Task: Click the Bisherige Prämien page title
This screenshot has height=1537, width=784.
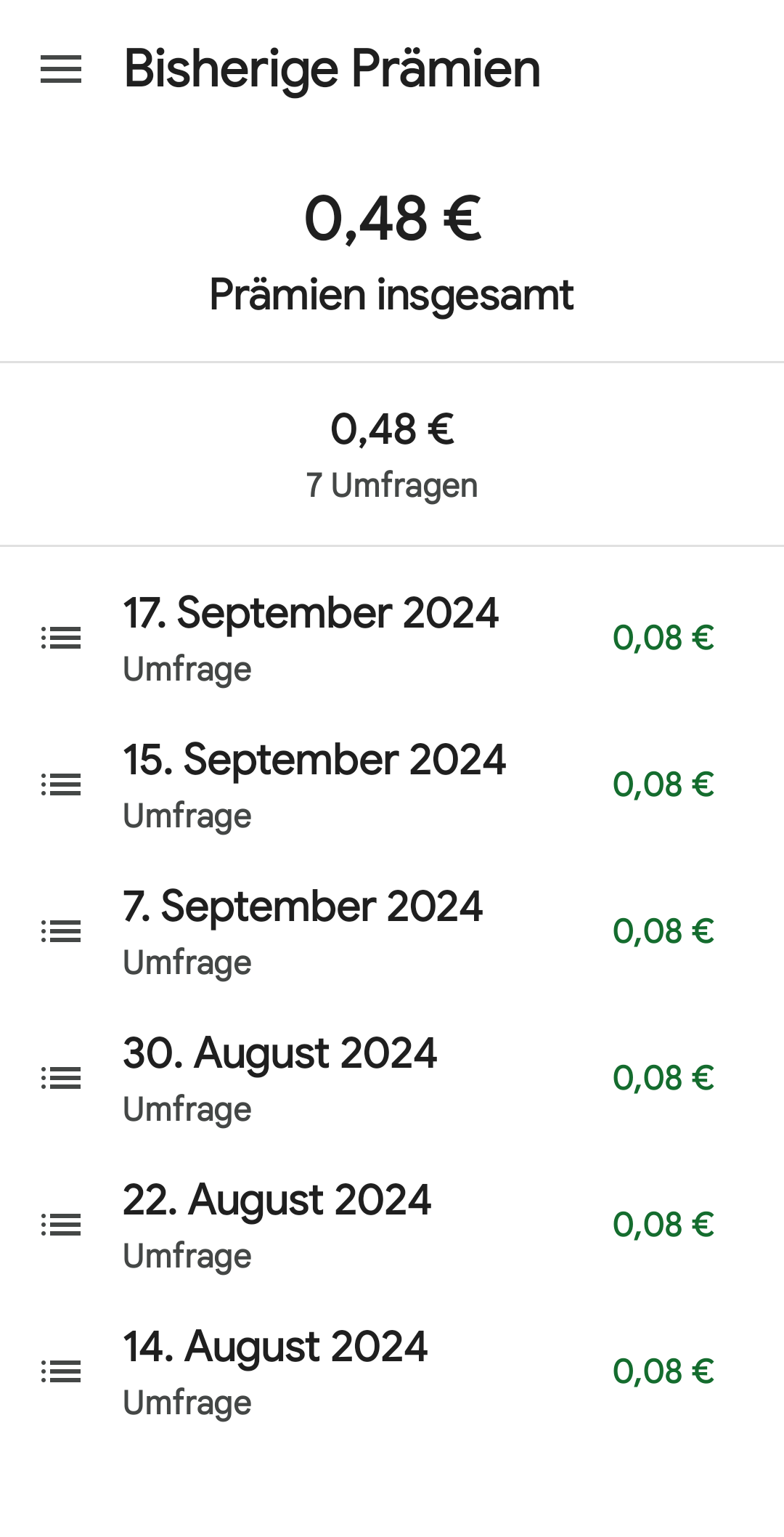Action: (x=332, y=70)
